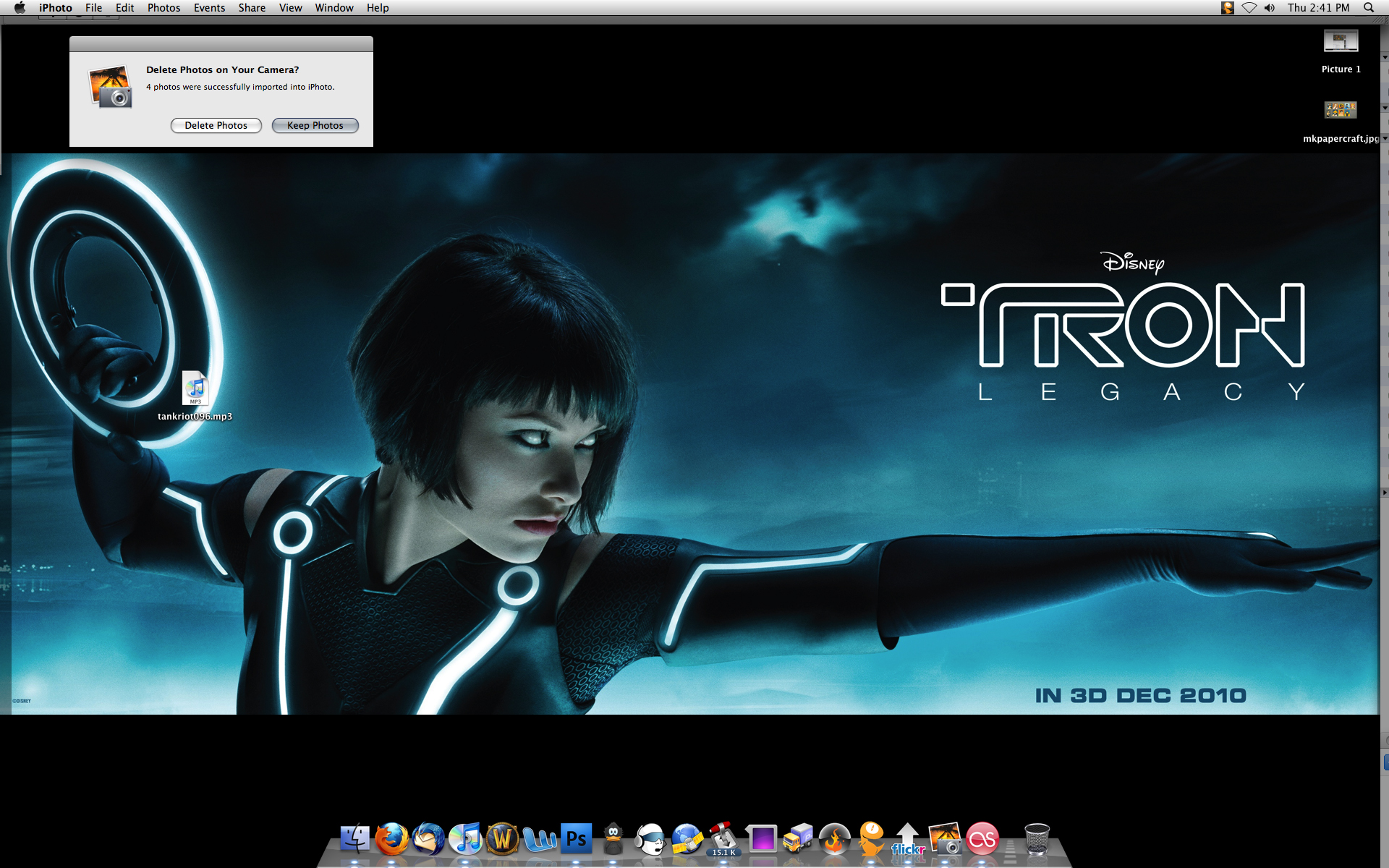Viewport: 1389px width, 868px height.
Task: Launch Photoshop from the dock
Action: pyautogui.click(x=576, y=839)
